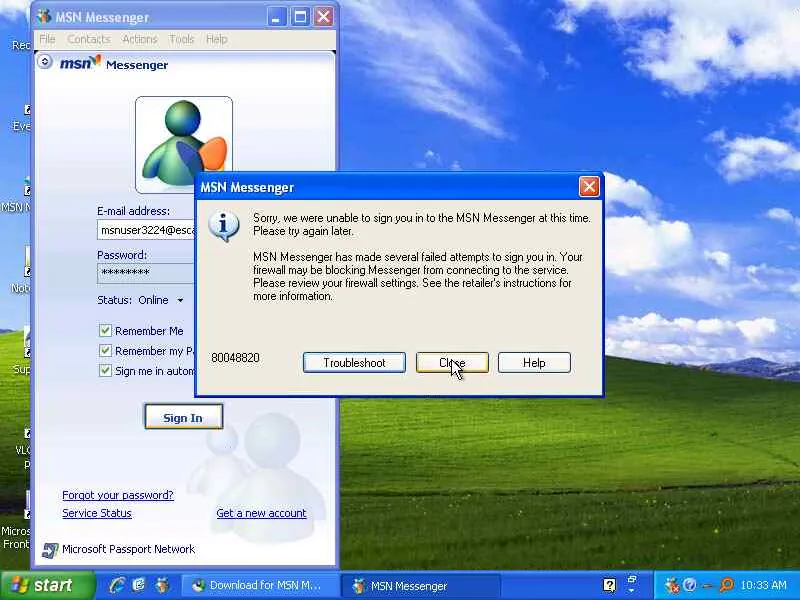800x600 pixels.
Task: Maximize the MSN Messenger window
Action: coord(300,17)
